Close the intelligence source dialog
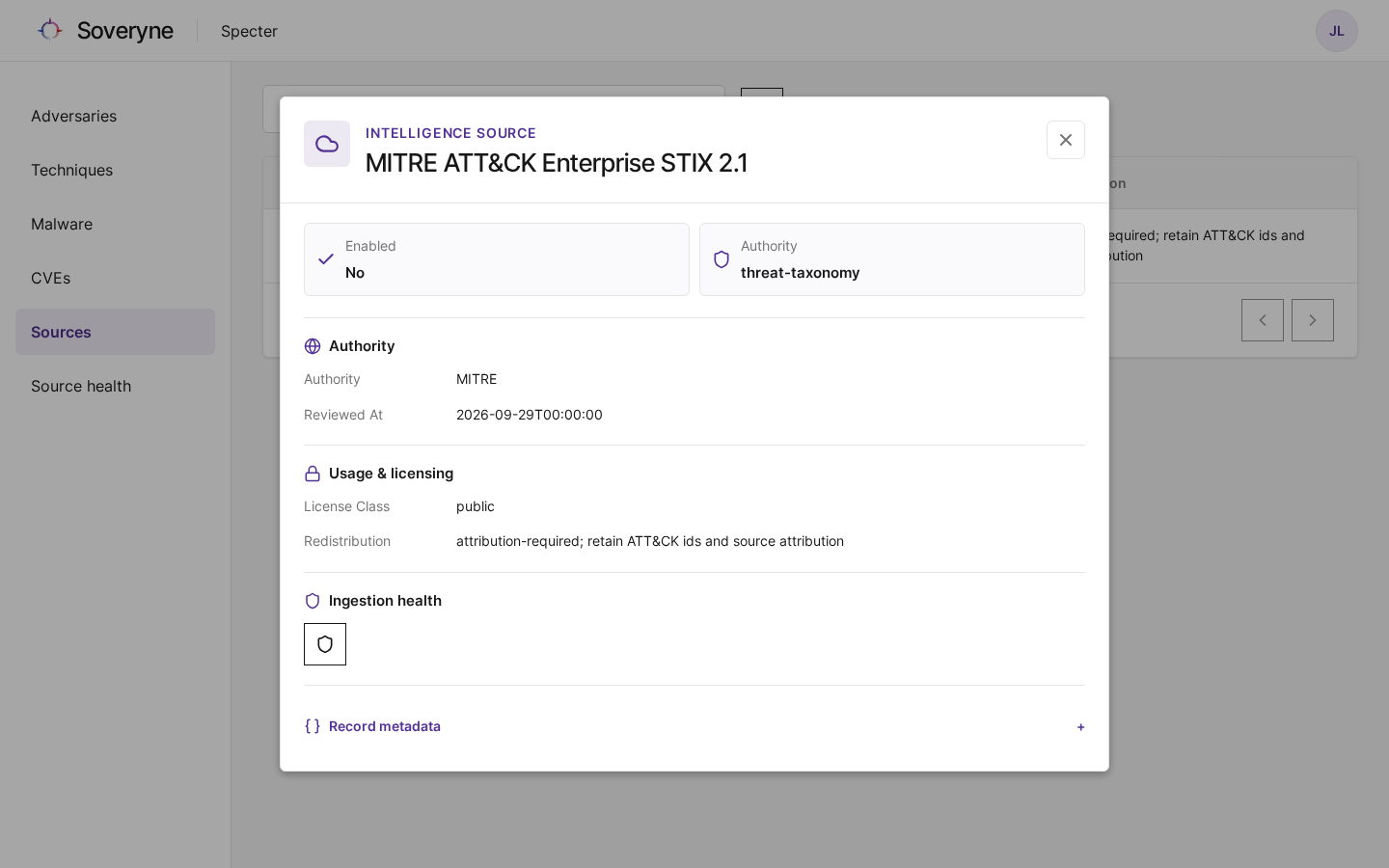The image size is (1389, 868). (x=1066, y=140)
